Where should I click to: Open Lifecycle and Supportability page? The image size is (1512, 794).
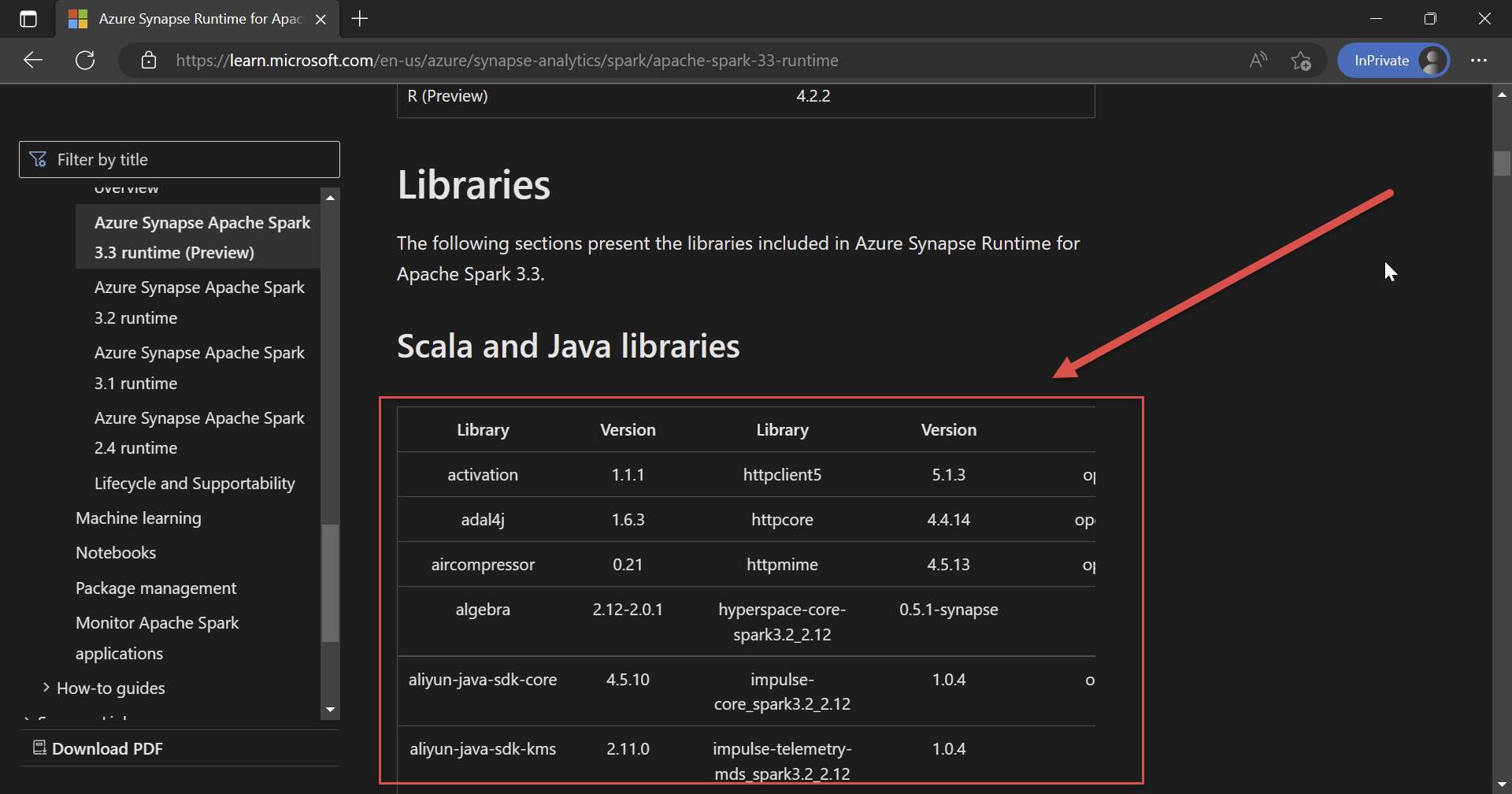[x=195, y=484]
